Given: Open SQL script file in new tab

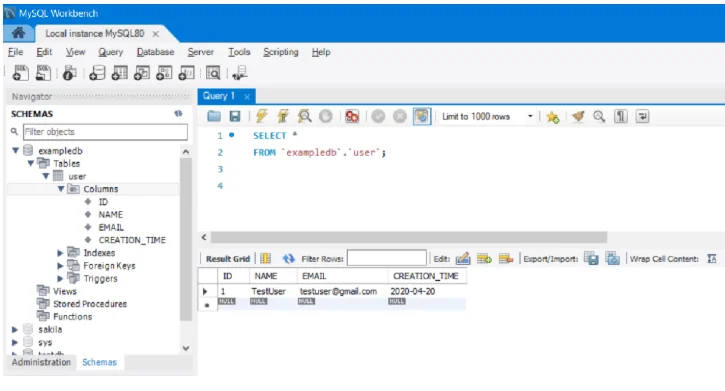Looking at the screenshot, I should tap(43, 73).
